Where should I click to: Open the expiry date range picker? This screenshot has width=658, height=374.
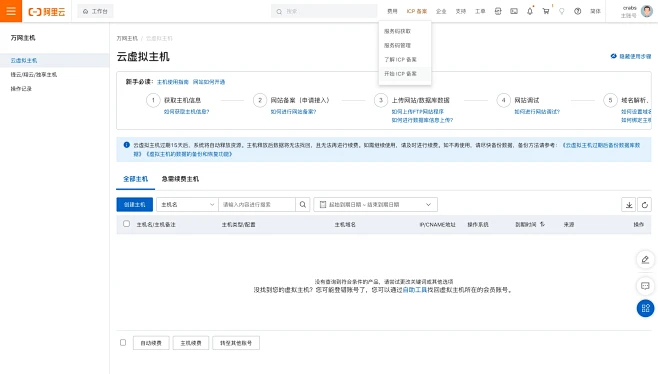tap(376, 204)
